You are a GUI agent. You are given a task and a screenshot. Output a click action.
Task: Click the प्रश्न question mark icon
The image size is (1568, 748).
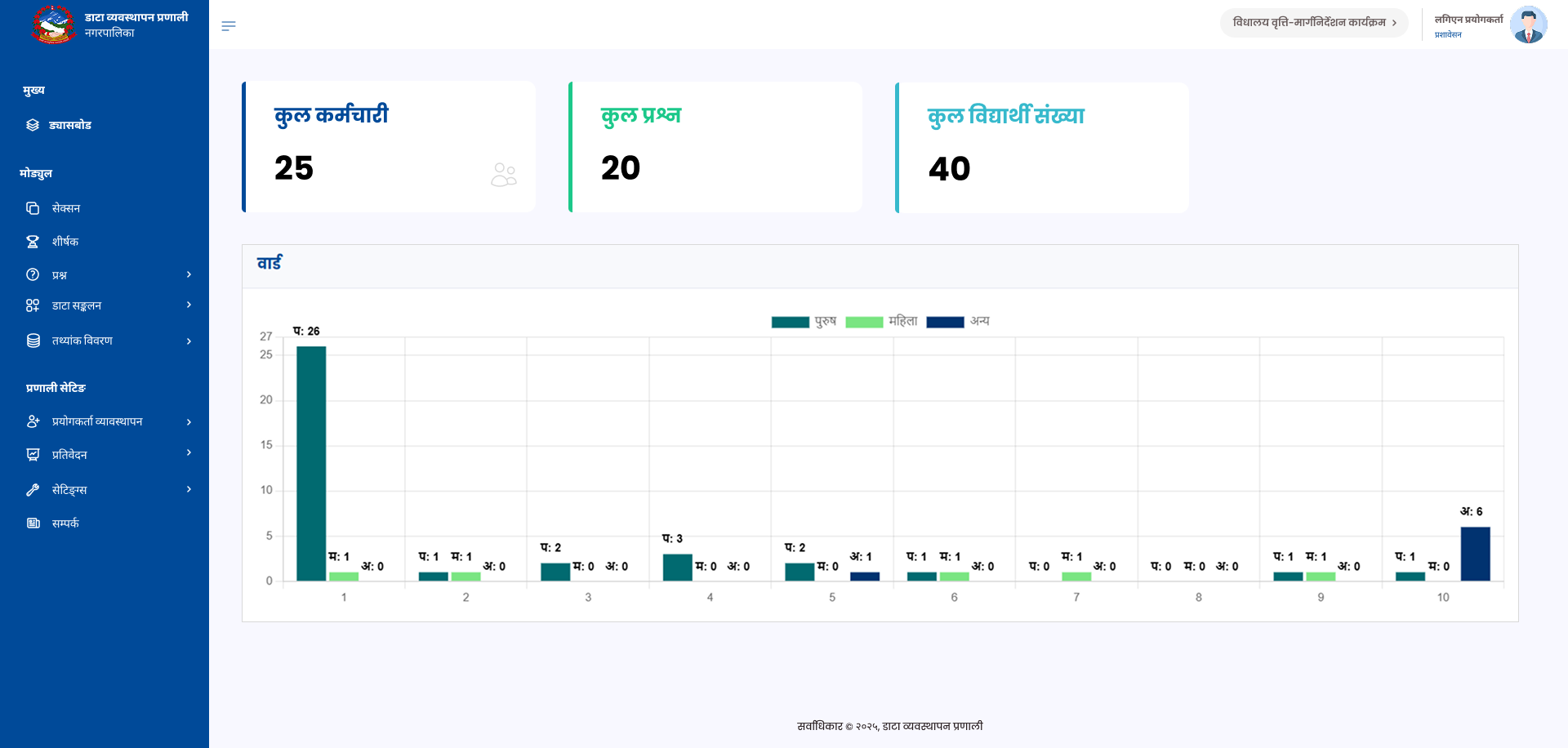pos(32,274)
